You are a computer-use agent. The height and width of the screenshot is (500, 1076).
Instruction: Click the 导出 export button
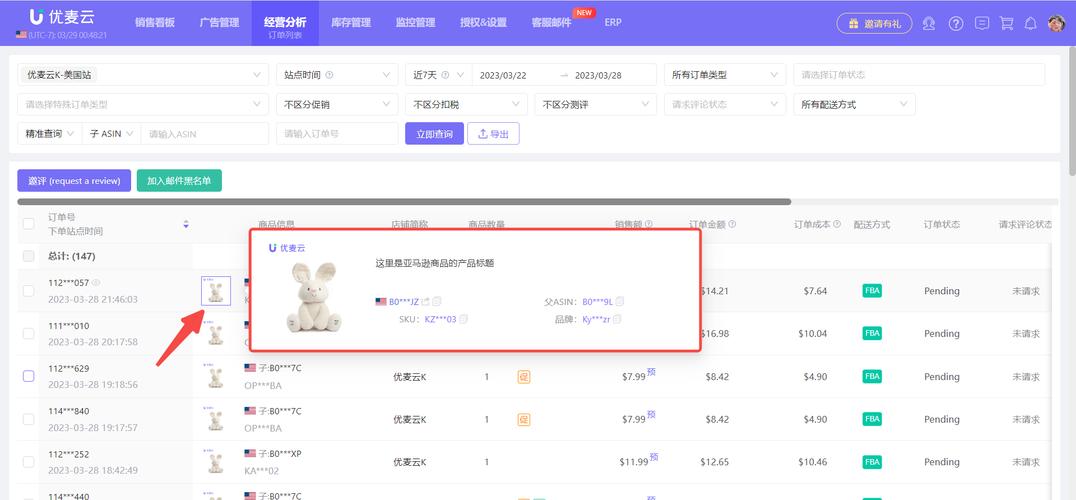493,134
